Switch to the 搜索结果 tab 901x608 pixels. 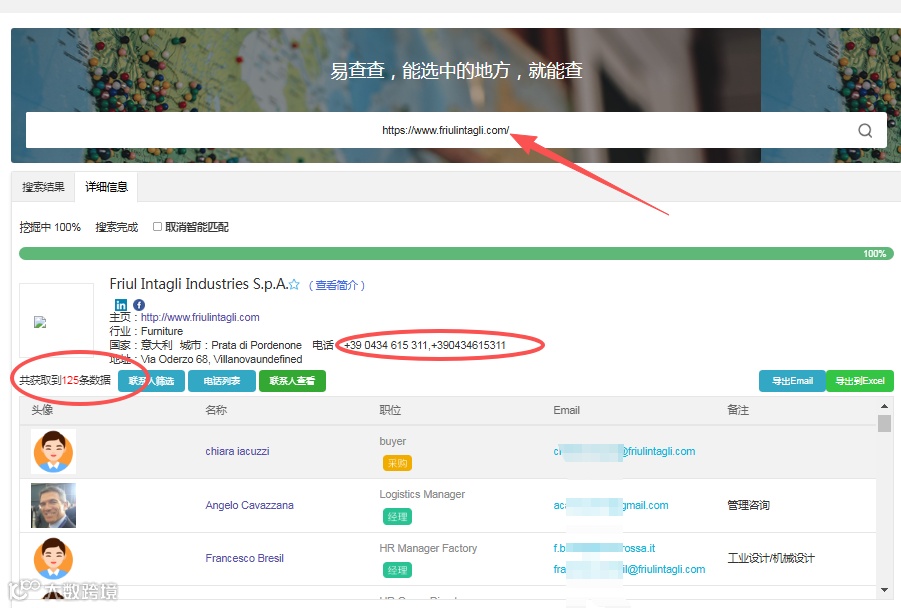[43, 187]
